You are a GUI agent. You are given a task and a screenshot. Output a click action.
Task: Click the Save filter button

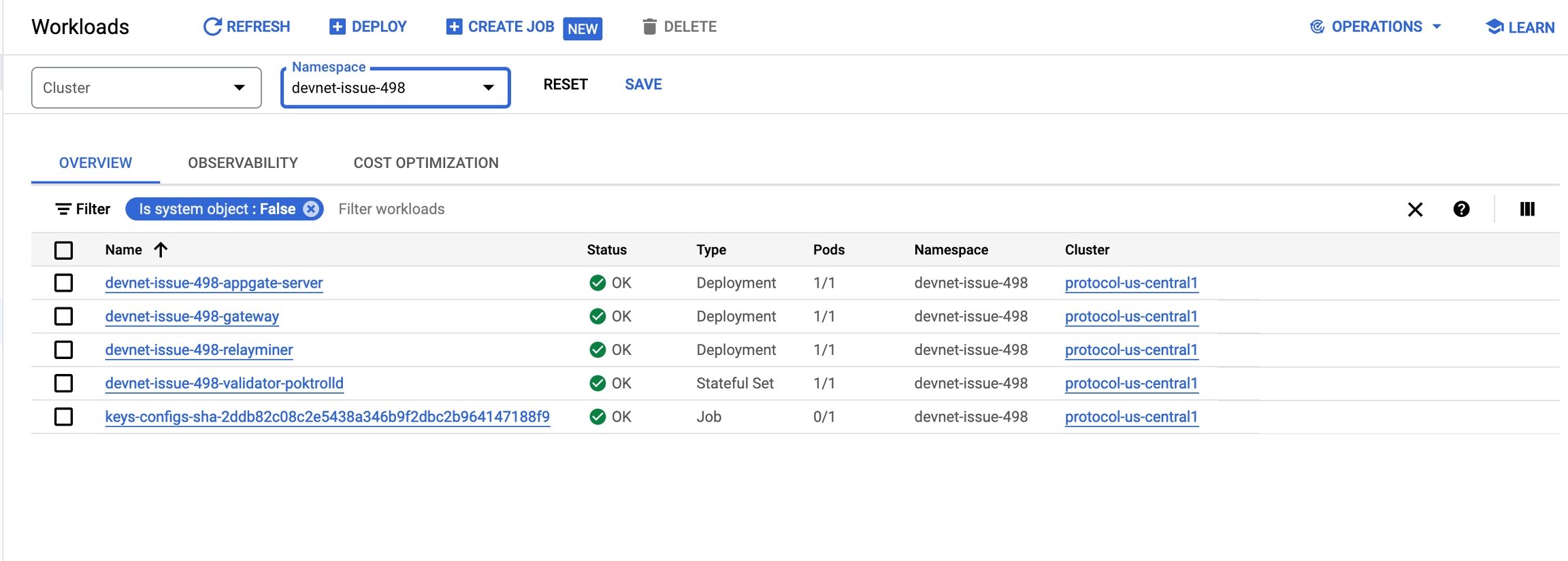[643, 84]
